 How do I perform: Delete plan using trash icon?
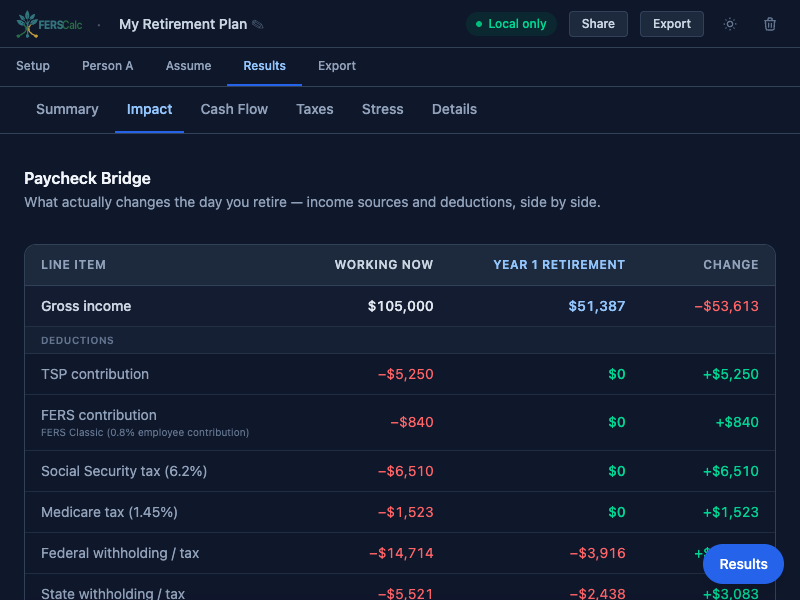[x=769, y=24]
